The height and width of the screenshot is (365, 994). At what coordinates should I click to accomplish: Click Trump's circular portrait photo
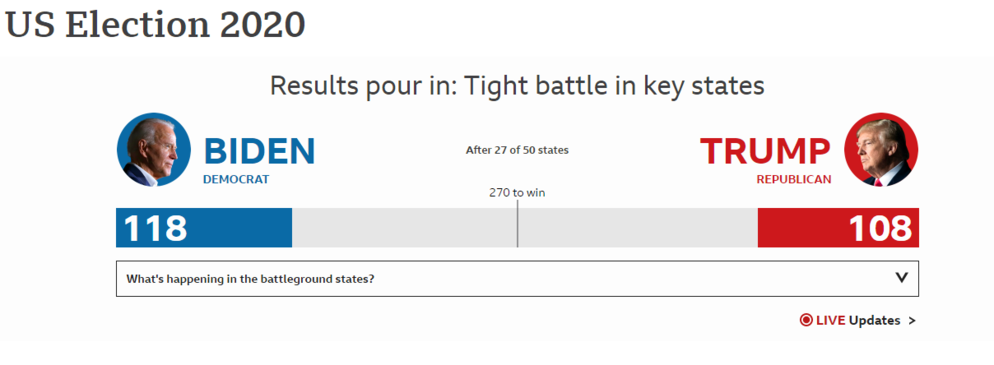[x=881, y=150]
